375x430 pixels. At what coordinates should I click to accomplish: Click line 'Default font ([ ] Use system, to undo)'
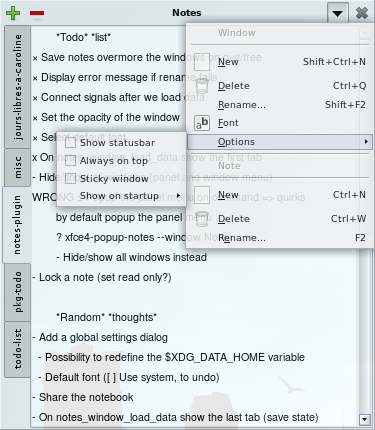point(129,378)
